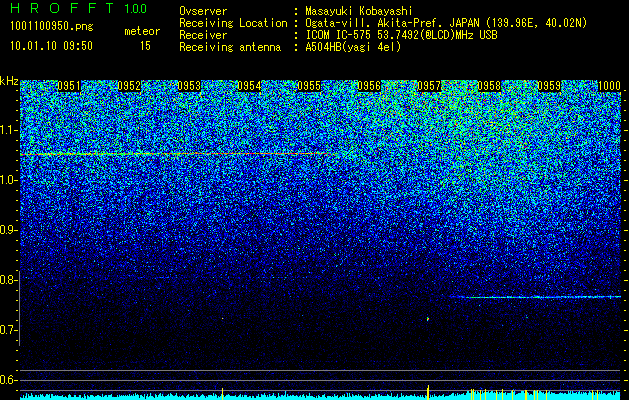This screenshot has height=400, width=629.
Task: Click the 'Receiving Location' label
Action: click(x=233, y=23)
